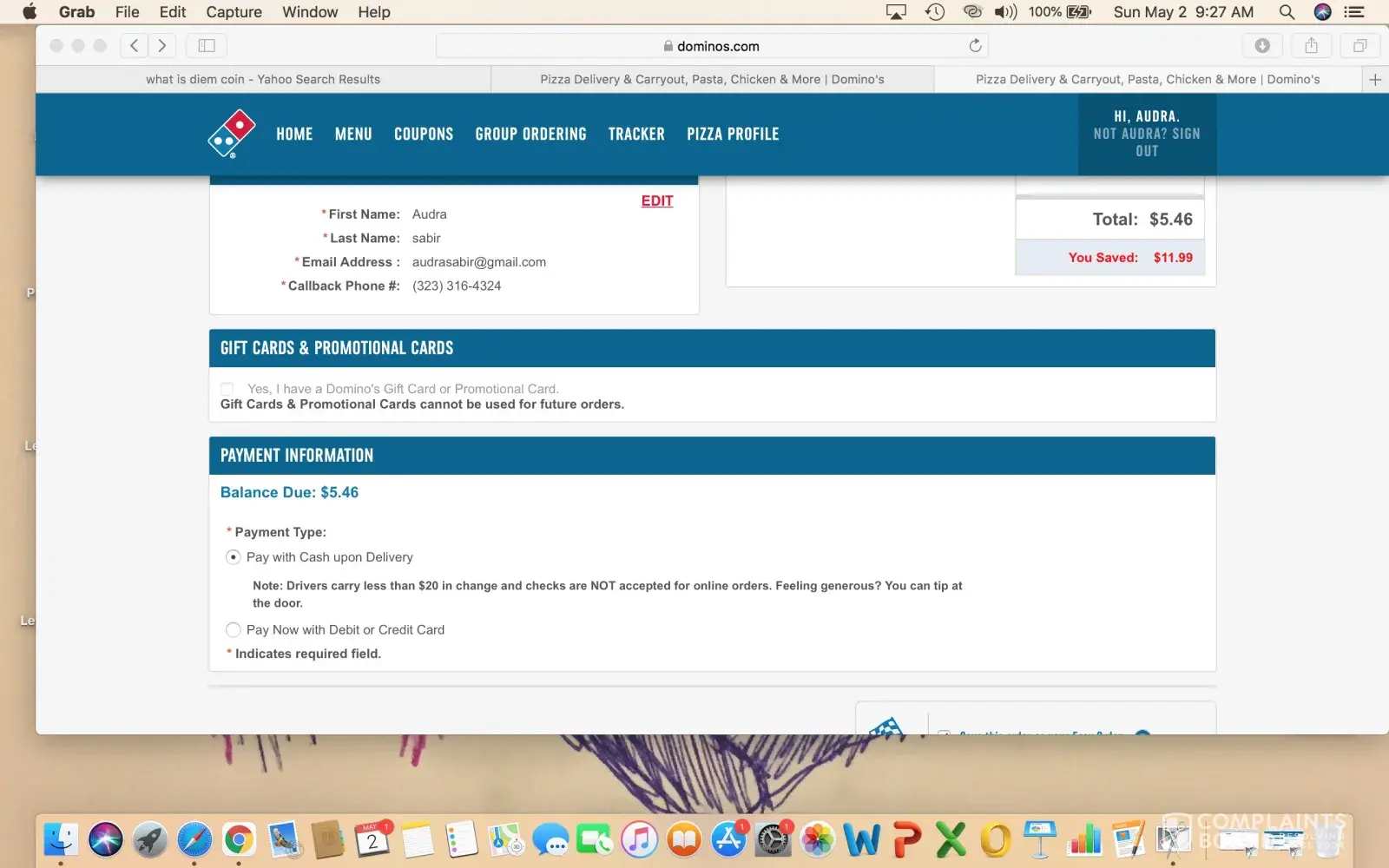Open the Capture menu
Image resolution: width=1389 pixels, height=868 pixels.
pyautogui.click(x=234, y=12)
